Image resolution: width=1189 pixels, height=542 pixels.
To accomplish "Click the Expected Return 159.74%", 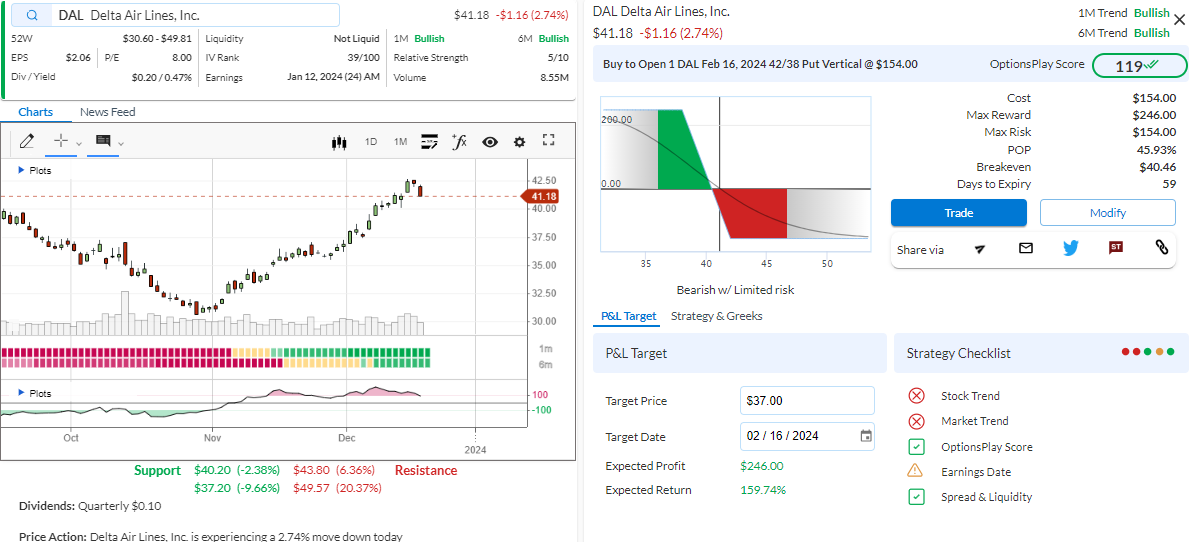I will (x=764, y=490).
